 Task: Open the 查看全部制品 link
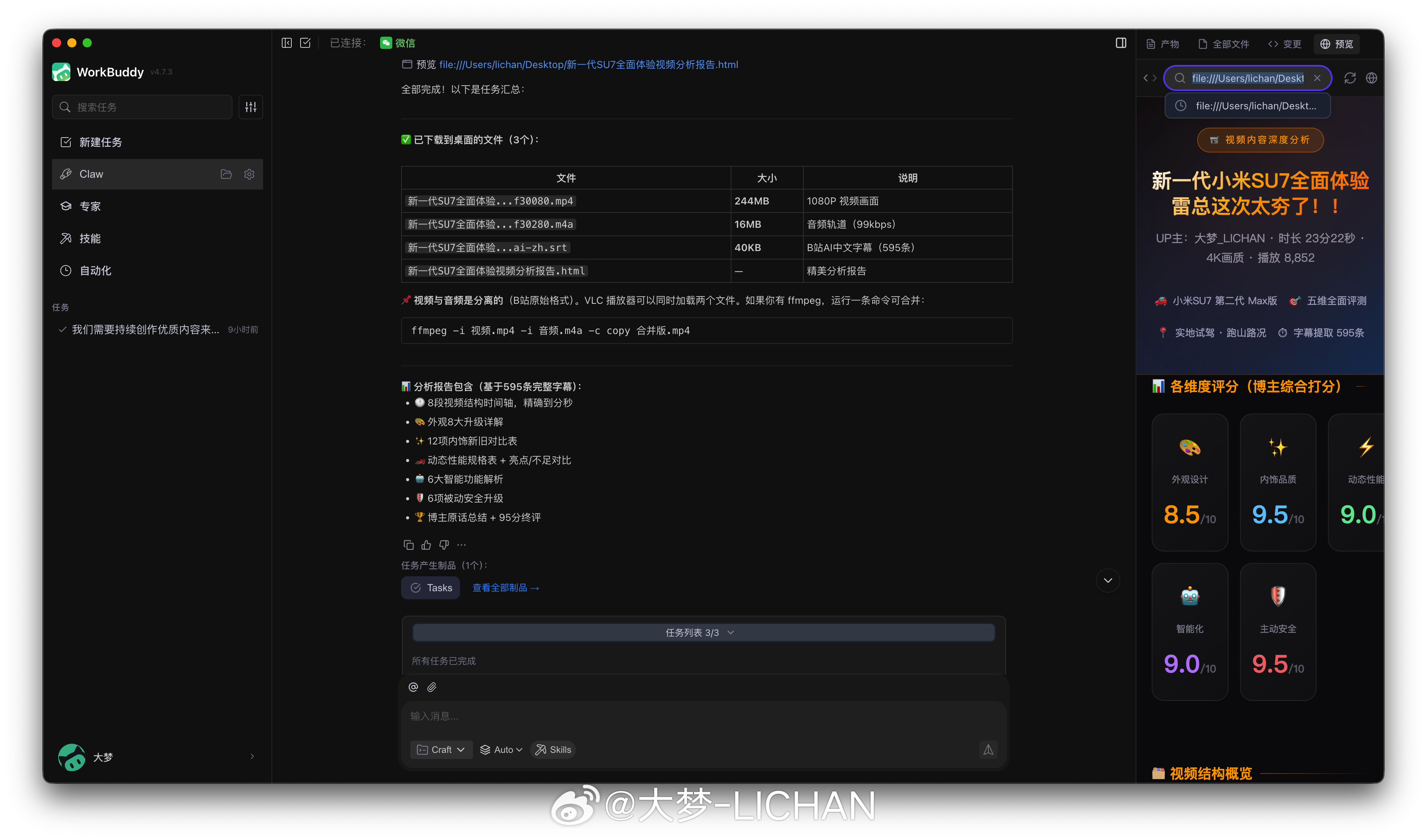[x=505, y=588]
